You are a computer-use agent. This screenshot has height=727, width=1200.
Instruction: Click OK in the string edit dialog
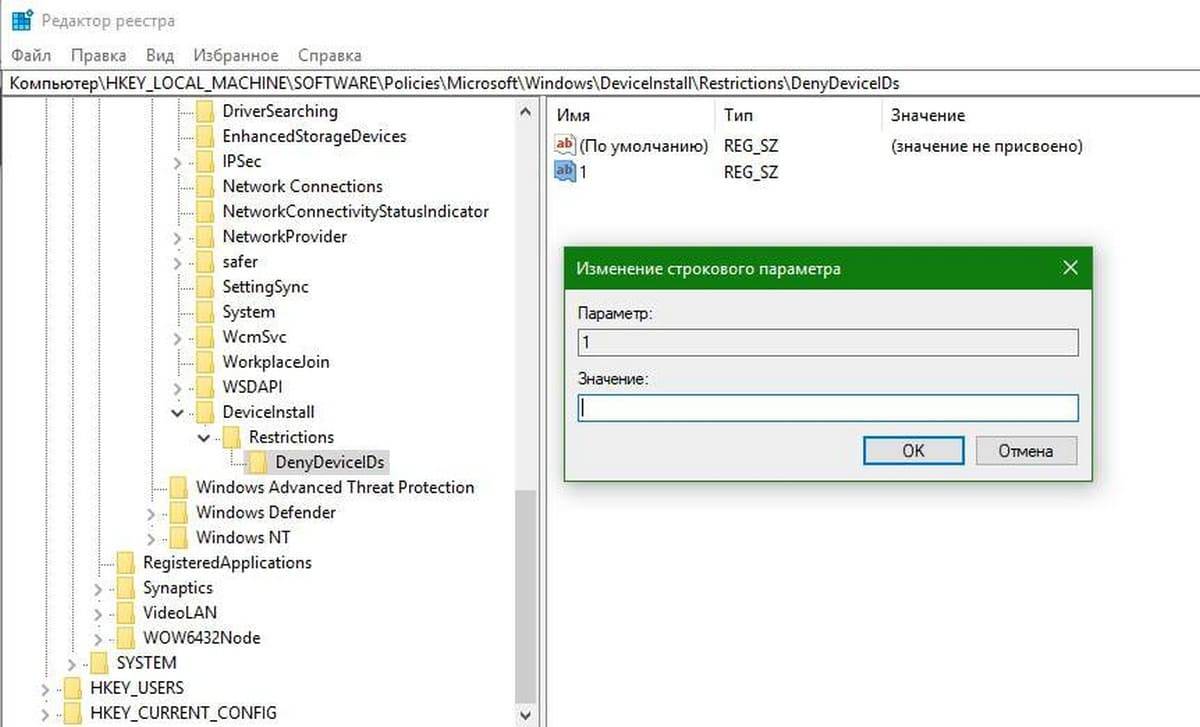913,450
